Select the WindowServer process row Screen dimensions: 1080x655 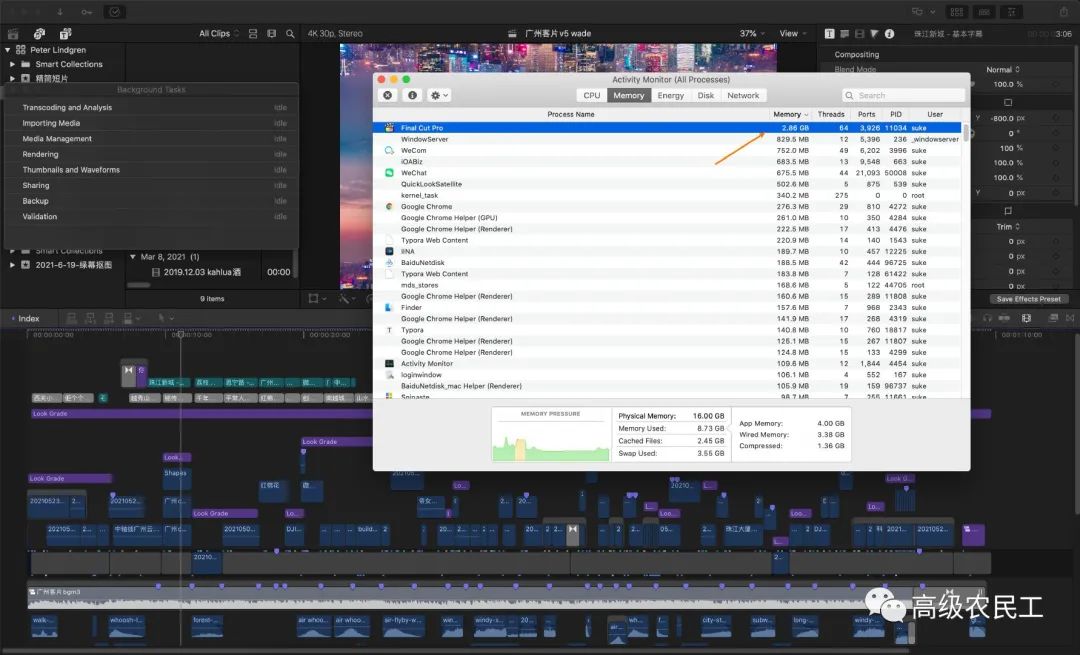click(x=667, y=139)
